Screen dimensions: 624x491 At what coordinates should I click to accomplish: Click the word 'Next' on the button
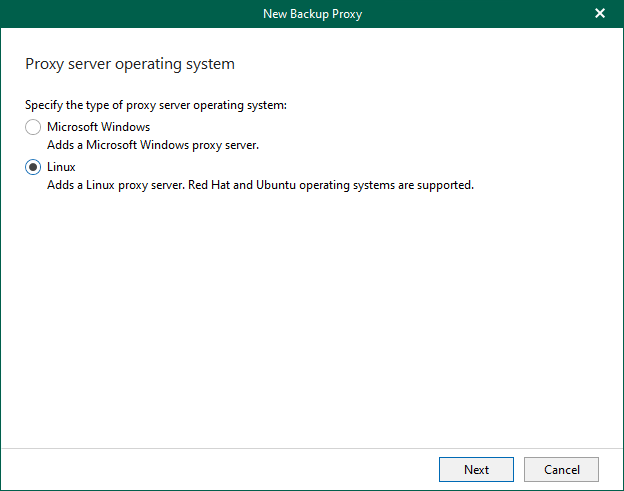[x=476, y=469]
